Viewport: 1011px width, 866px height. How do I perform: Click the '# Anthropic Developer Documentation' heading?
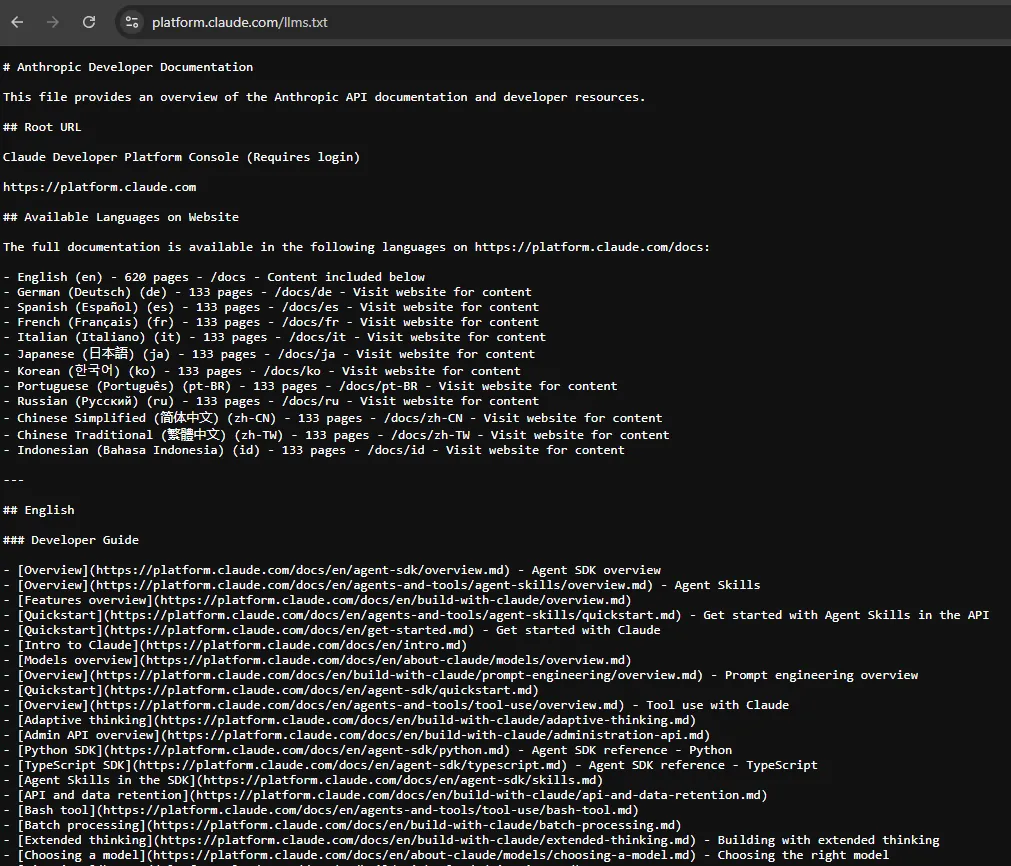coord(128,67)
